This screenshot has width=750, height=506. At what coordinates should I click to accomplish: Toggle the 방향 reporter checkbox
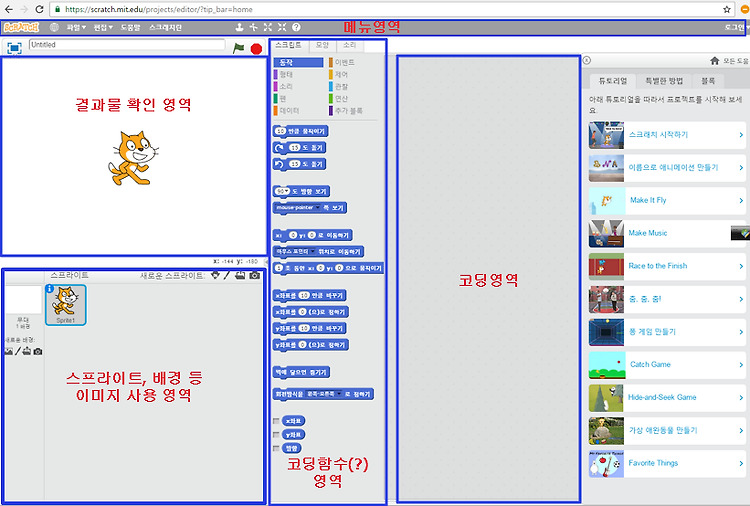coord(276,448)
